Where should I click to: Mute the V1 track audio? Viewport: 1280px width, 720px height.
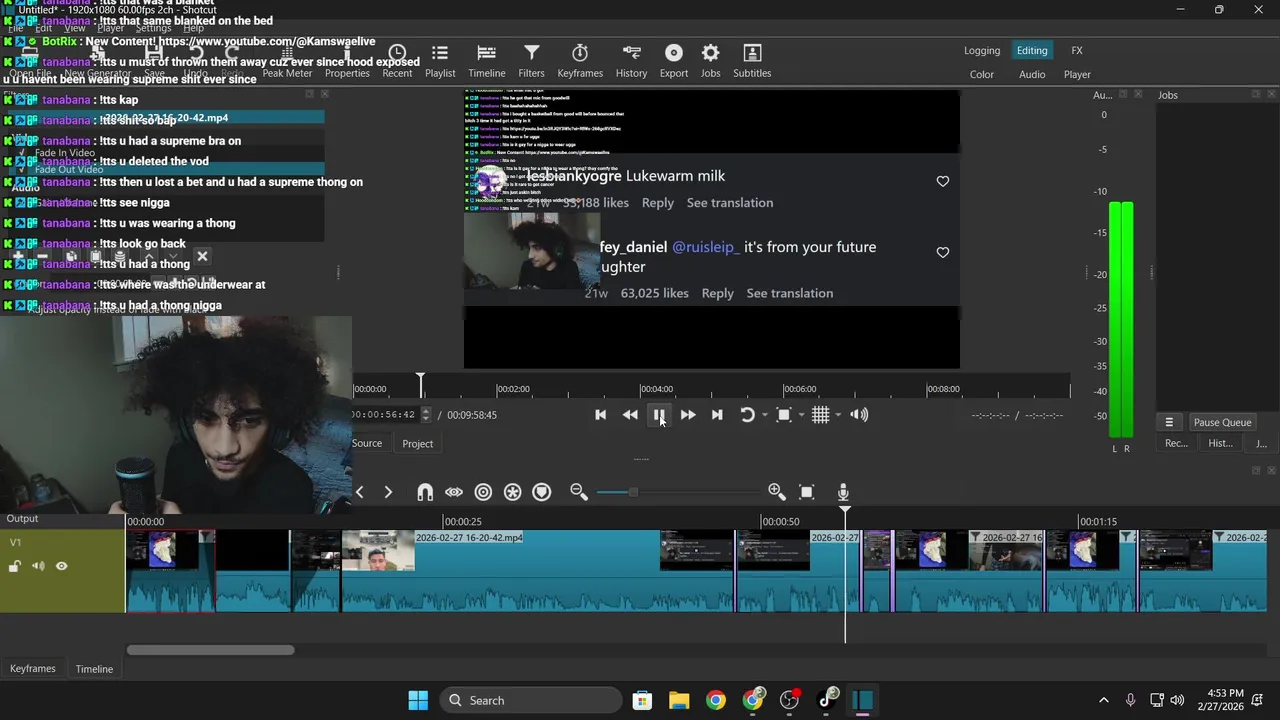38,566
